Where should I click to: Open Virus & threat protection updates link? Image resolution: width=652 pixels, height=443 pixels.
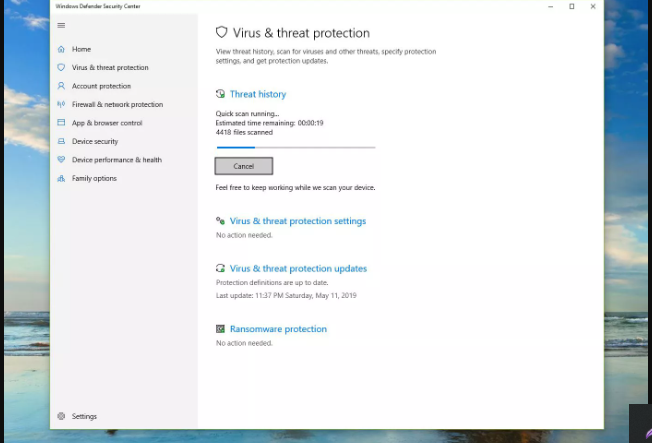(x=298, y=269)
